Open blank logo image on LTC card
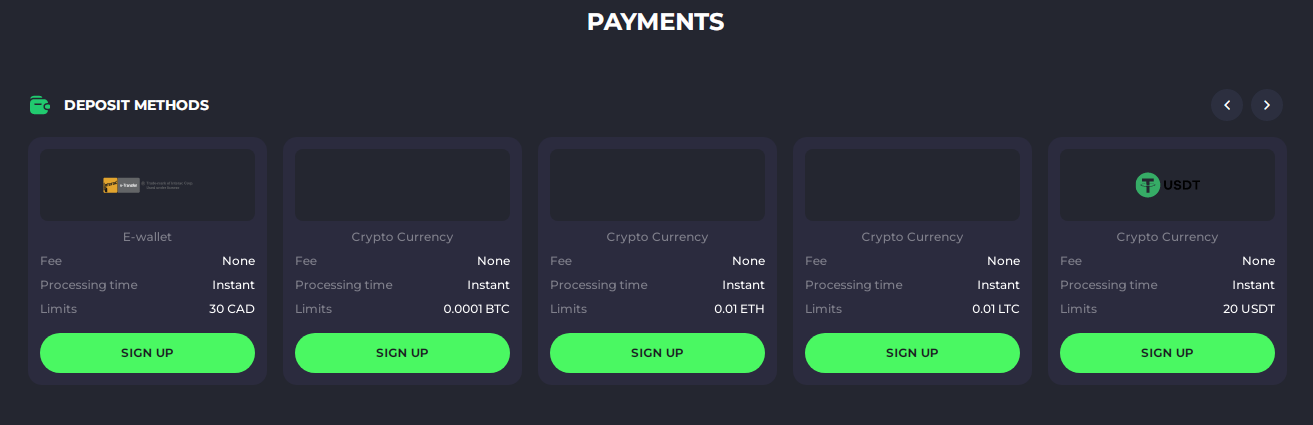 [912, 185]
